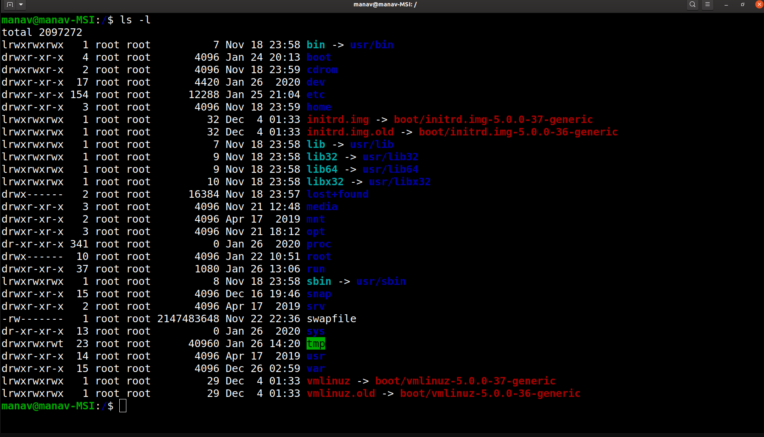
Task: Maximize the terminal window
Action: click(x=741, y=6)
